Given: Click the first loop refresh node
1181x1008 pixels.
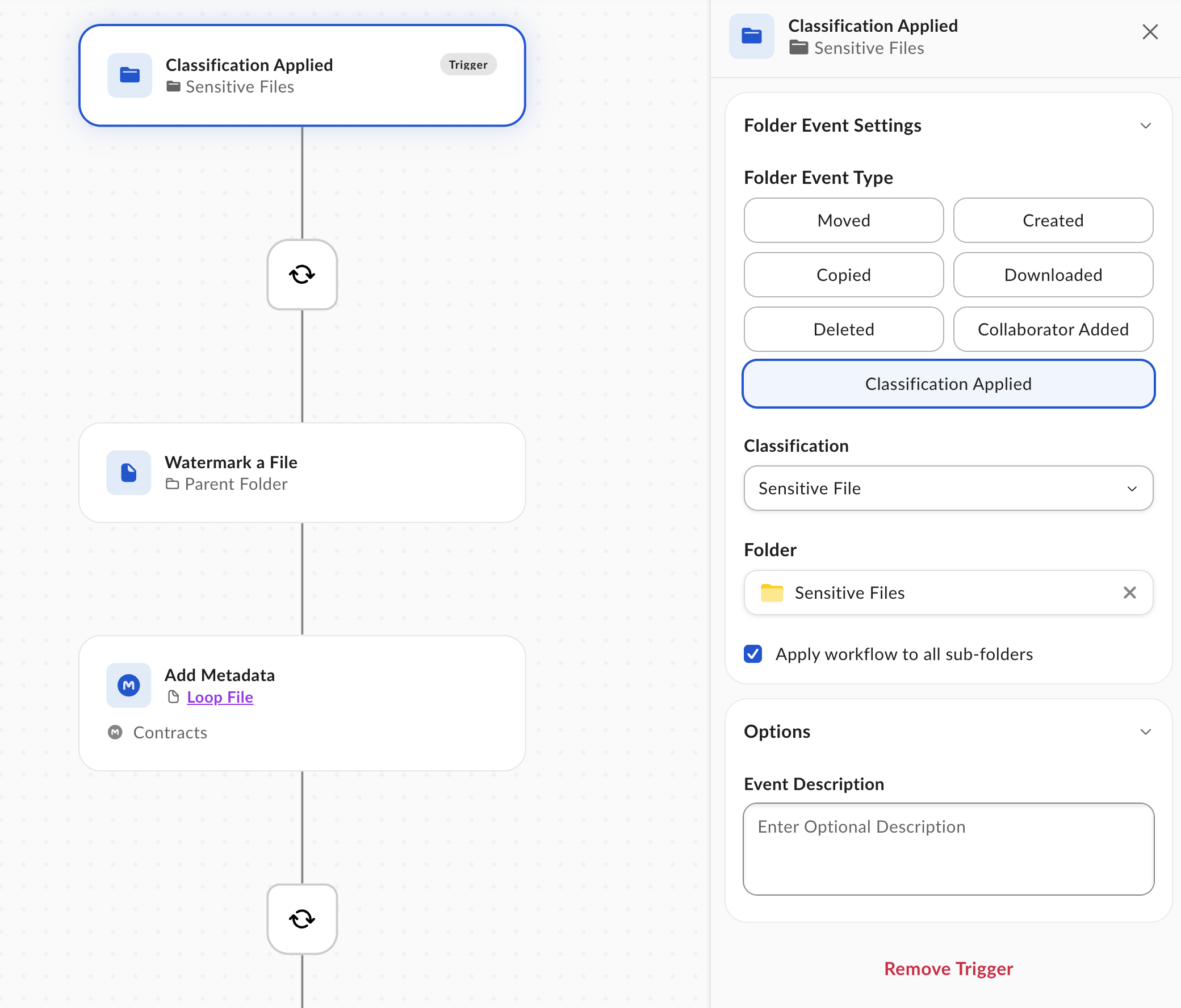Looking at the screenshot, I should (302, 275).
